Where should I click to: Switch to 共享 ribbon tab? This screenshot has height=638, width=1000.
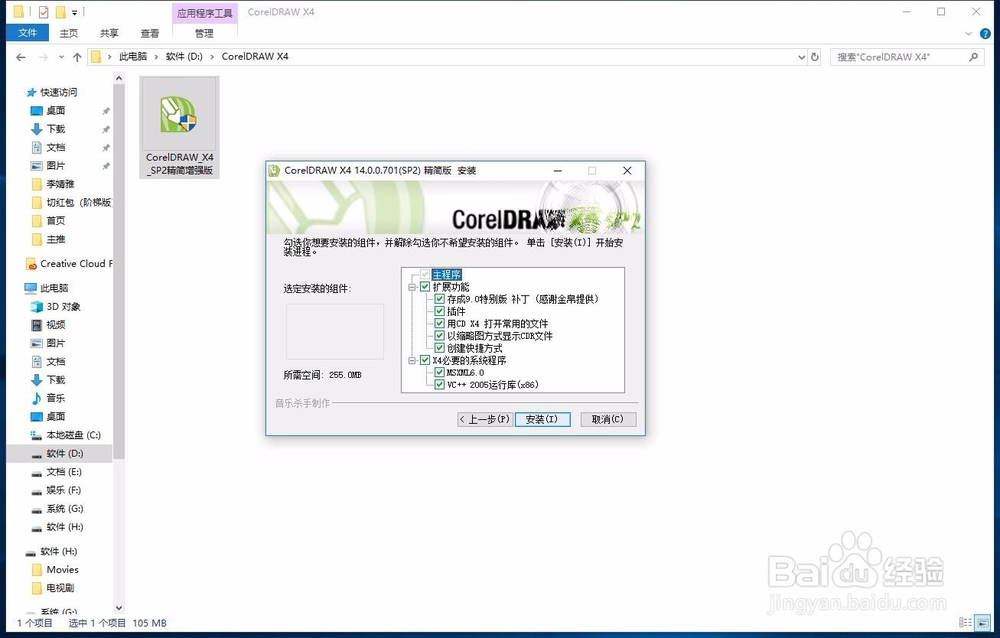(x=109, y=33)
